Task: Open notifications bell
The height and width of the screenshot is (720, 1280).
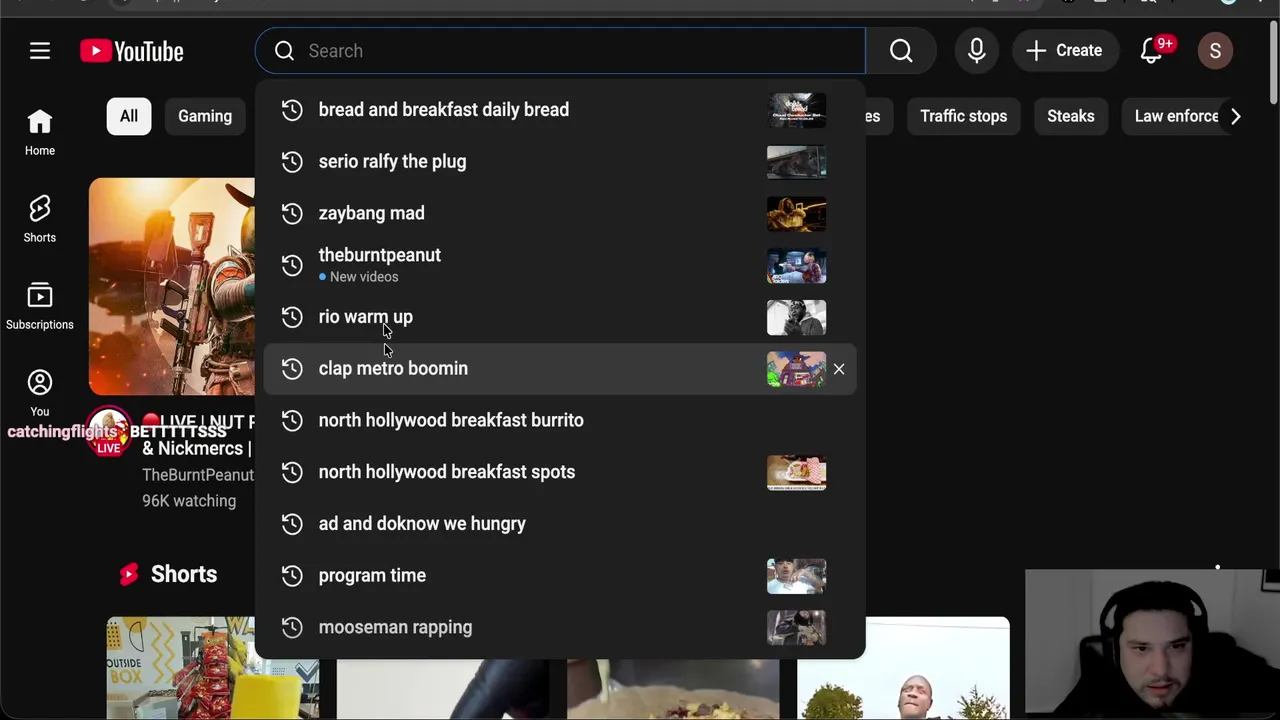Action: click(1152, 51)
